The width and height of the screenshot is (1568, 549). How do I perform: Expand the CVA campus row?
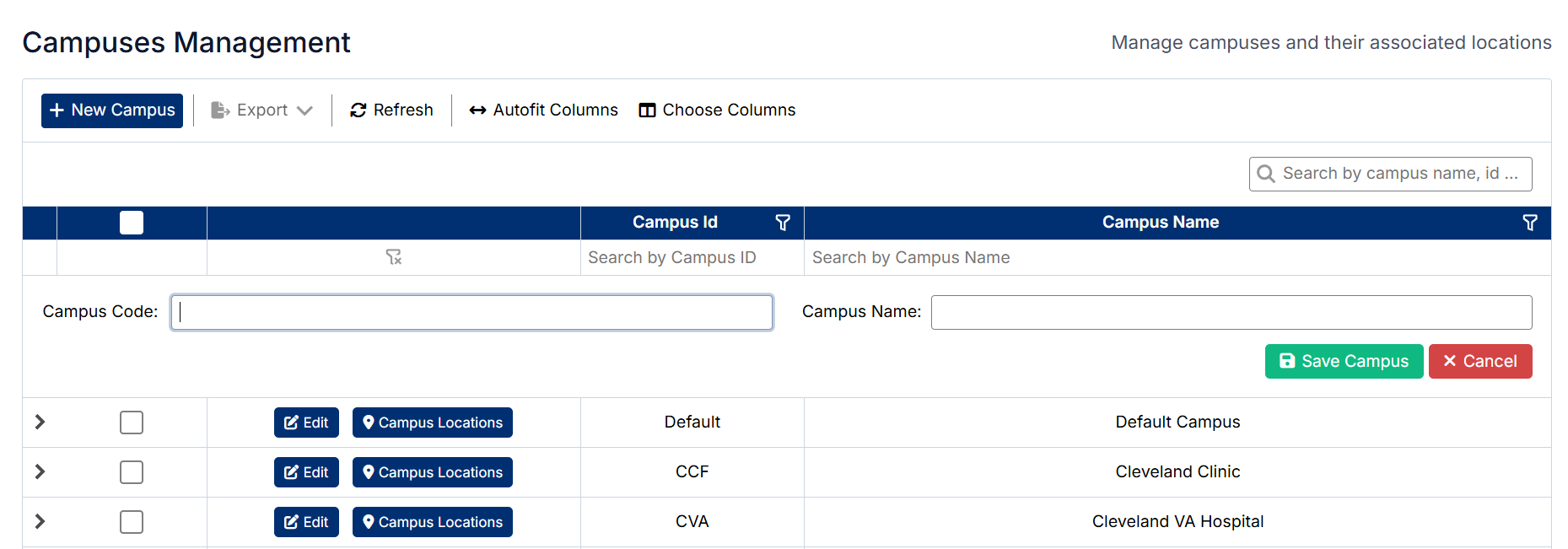[x=40, y=522]
